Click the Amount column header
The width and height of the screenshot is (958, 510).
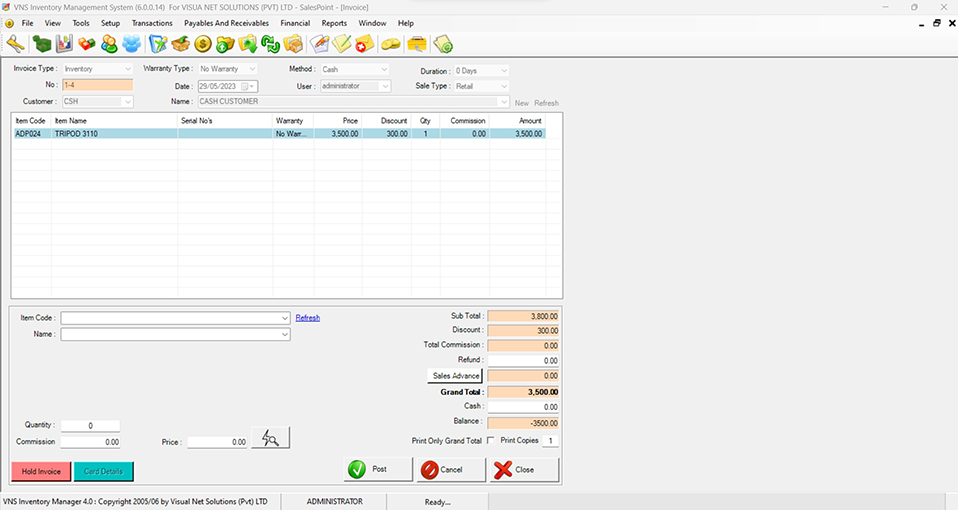coord(517,121)
